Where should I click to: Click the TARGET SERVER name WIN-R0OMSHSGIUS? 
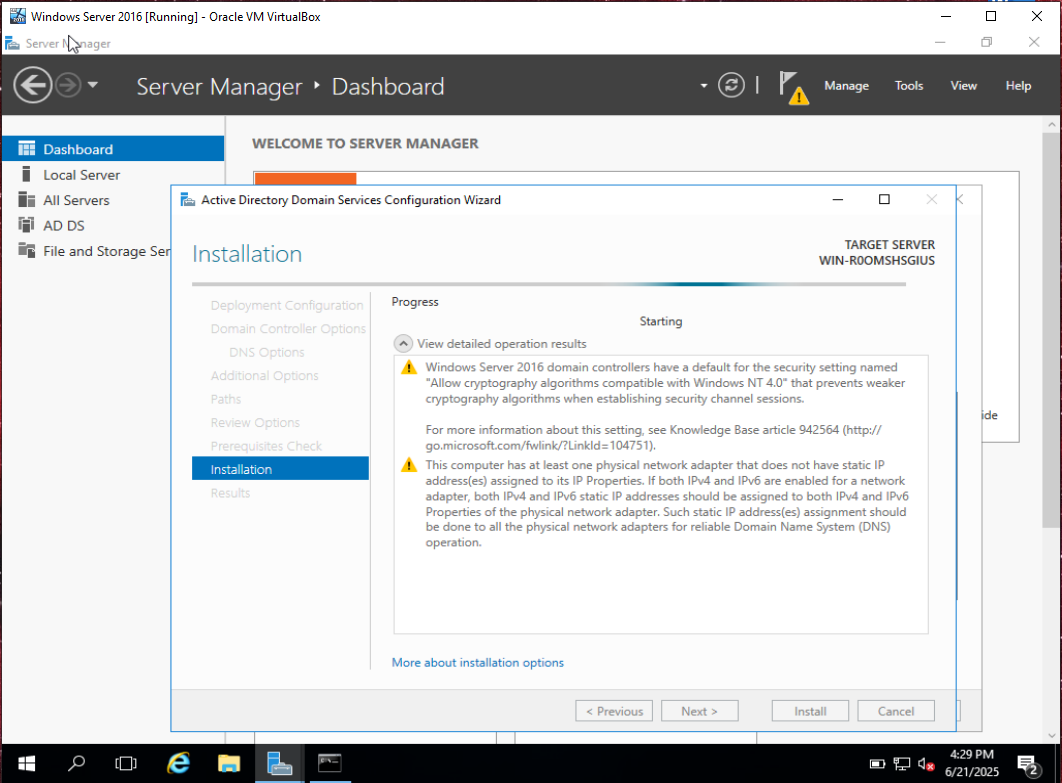click(x=876, y=261)
